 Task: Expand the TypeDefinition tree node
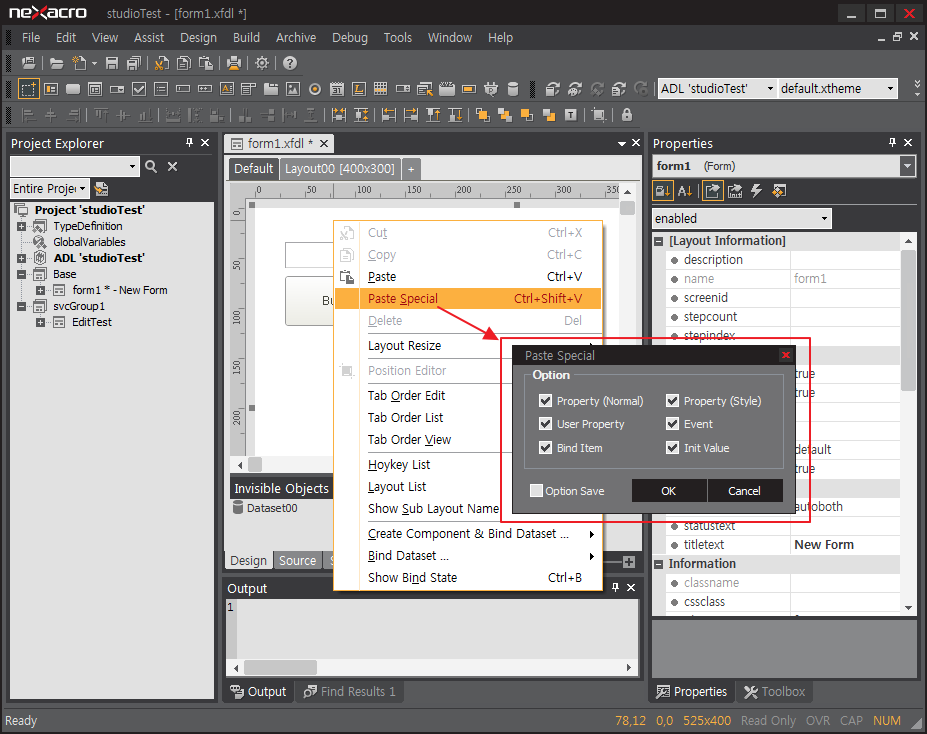point(21,226)
